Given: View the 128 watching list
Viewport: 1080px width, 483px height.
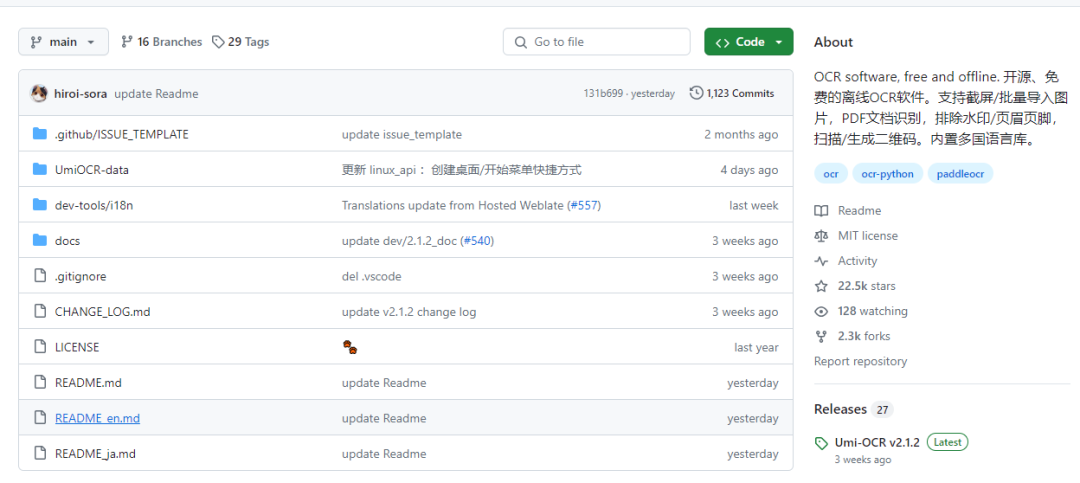Looking at the screenshot, I should pyautogui.click(x=873, y=311).
